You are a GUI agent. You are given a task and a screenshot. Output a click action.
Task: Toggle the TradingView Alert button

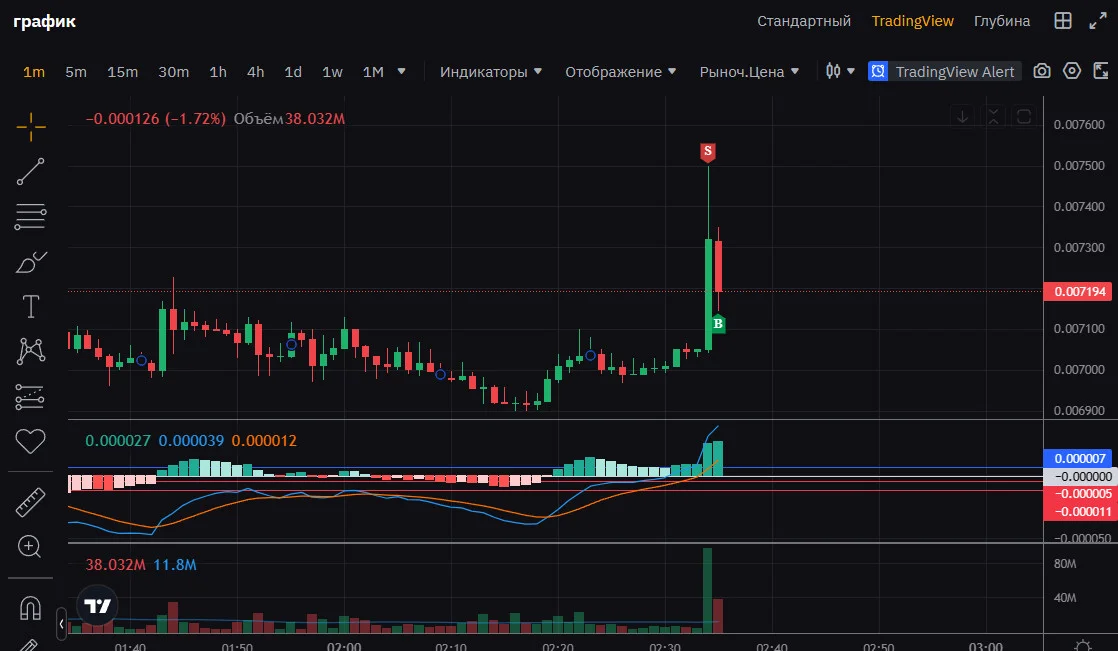pyautogui.click(x=944, y=71)
